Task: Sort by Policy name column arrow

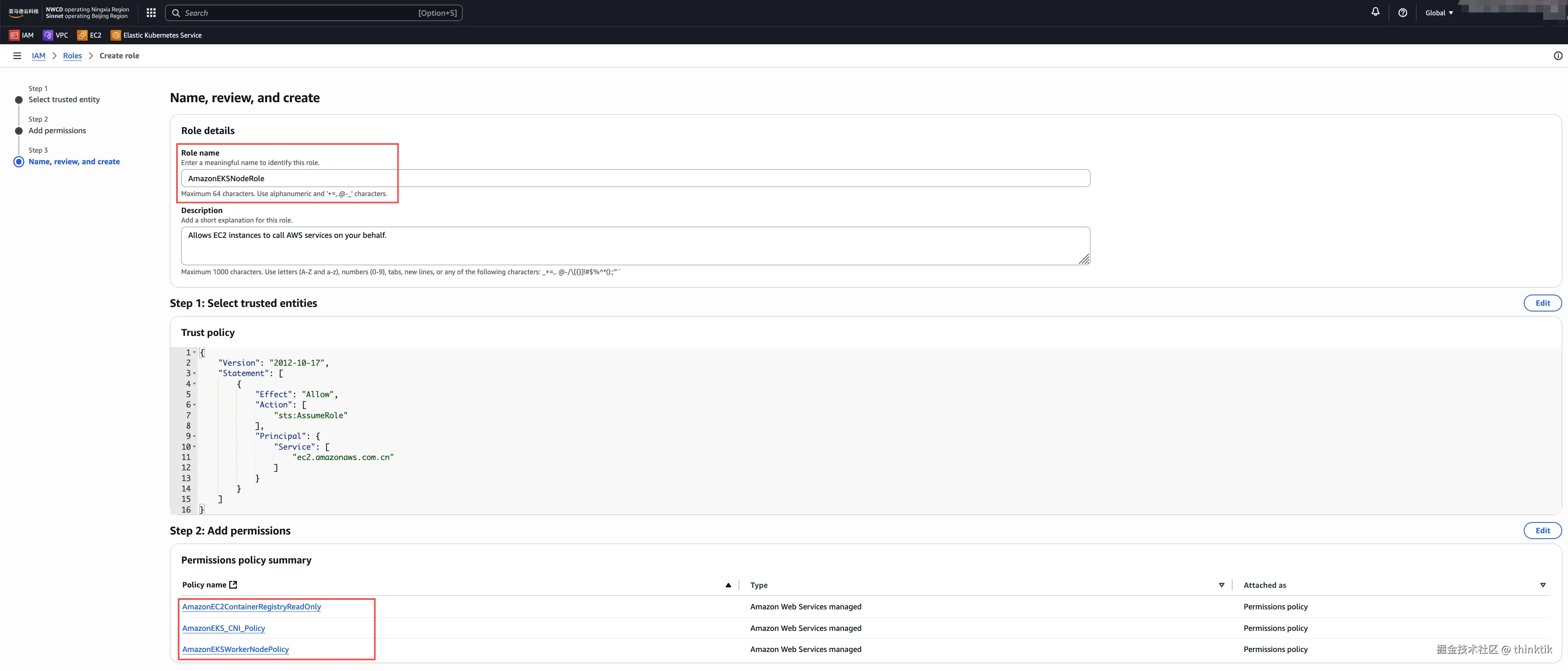Action: click(728, 585)
